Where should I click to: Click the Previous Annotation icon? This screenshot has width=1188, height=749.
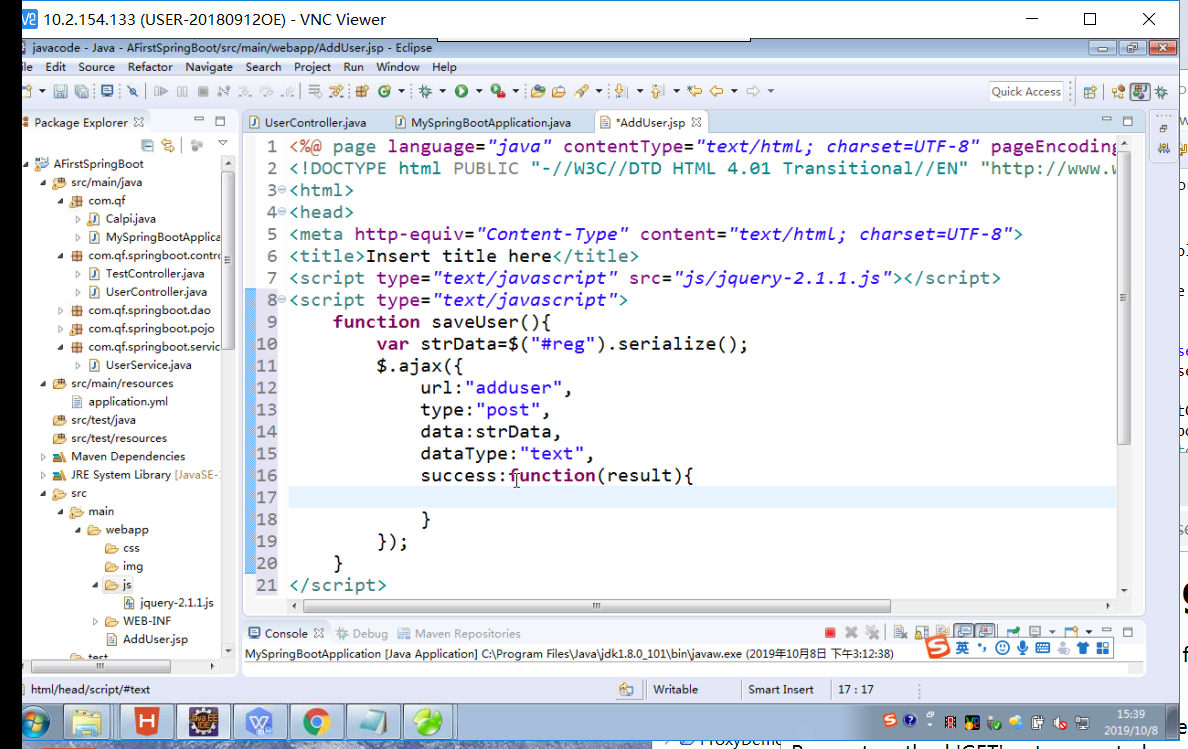(658, 92)
